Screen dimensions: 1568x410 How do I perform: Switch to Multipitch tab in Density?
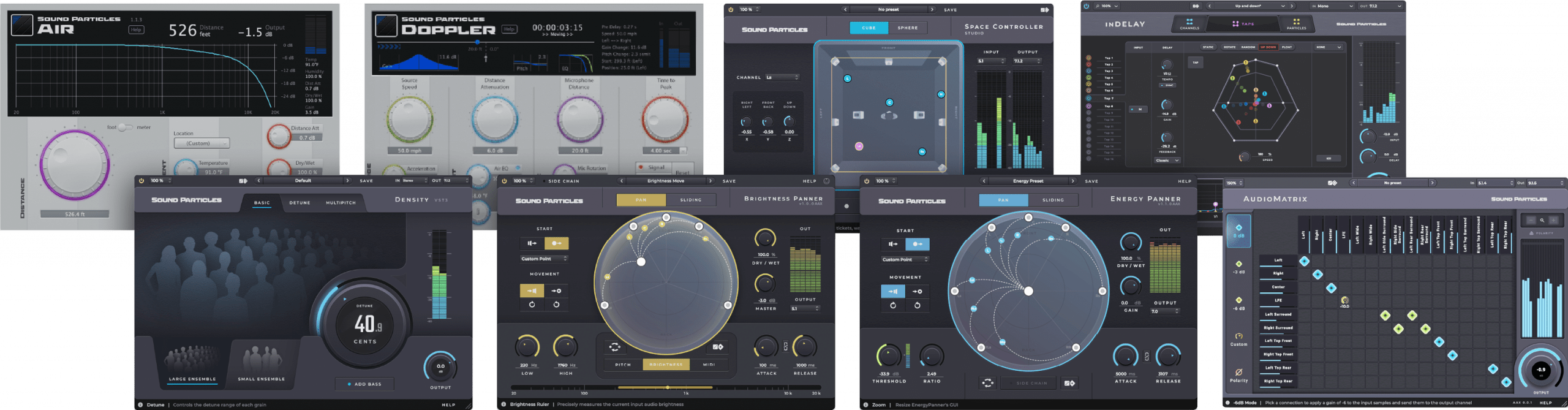point(341,202)
